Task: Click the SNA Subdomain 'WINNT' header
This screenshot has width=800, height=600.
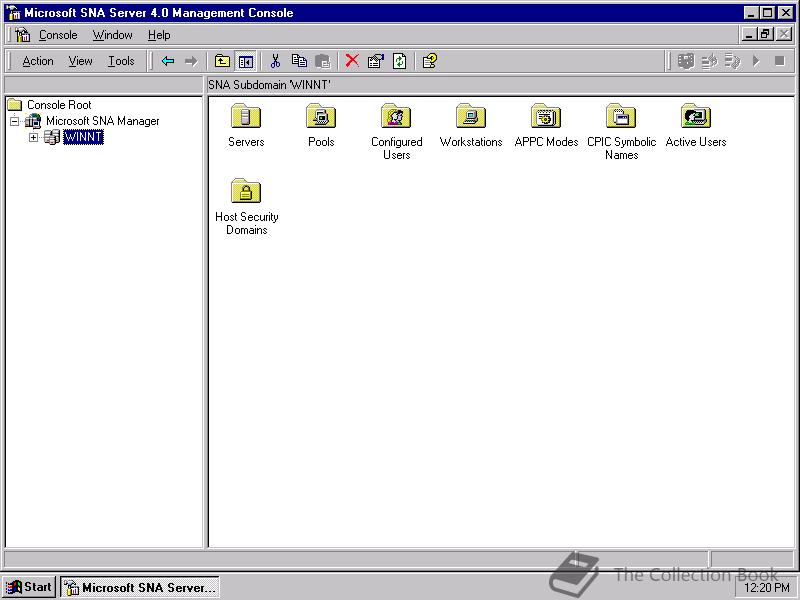Action: point(269,85)
